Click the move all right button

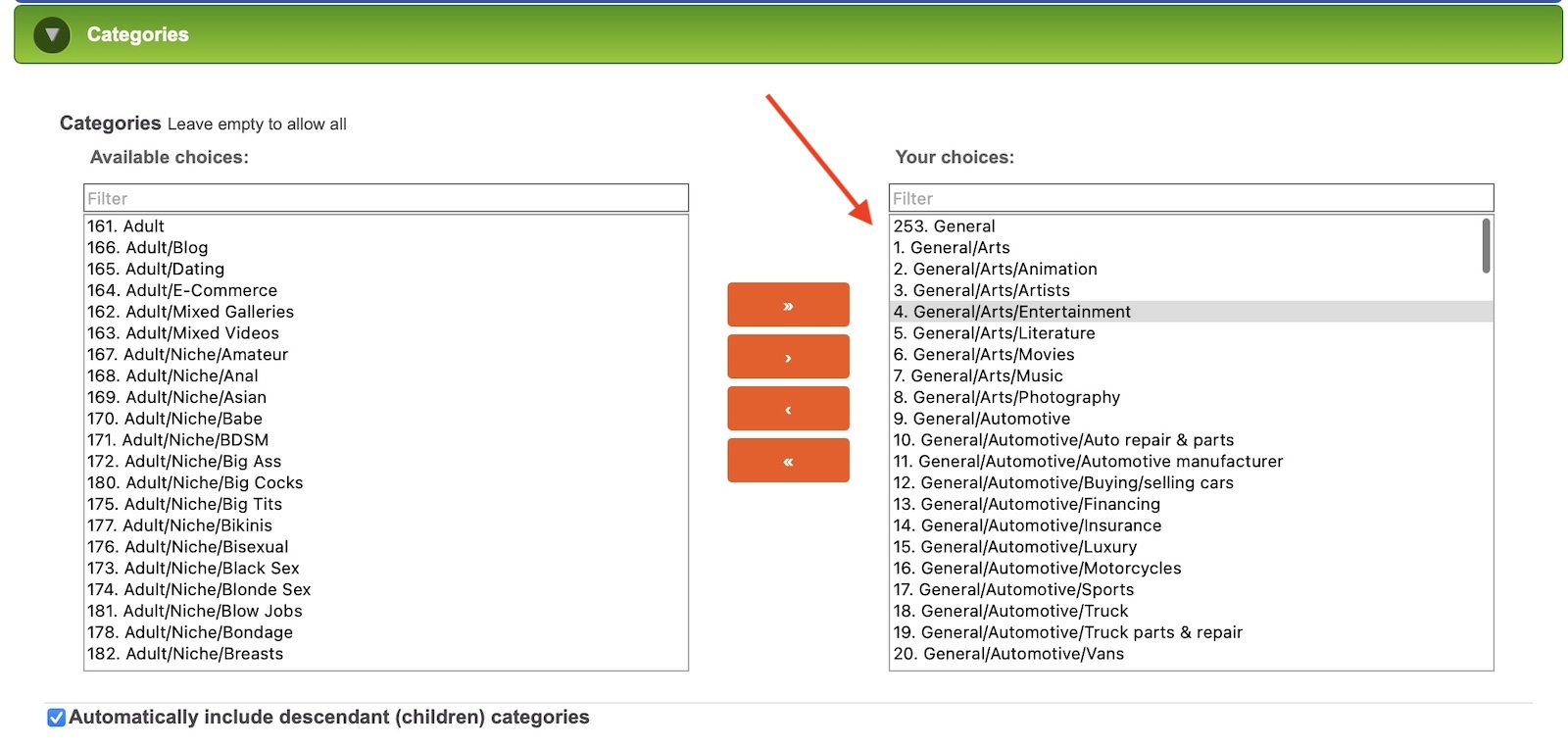(788, 305)
